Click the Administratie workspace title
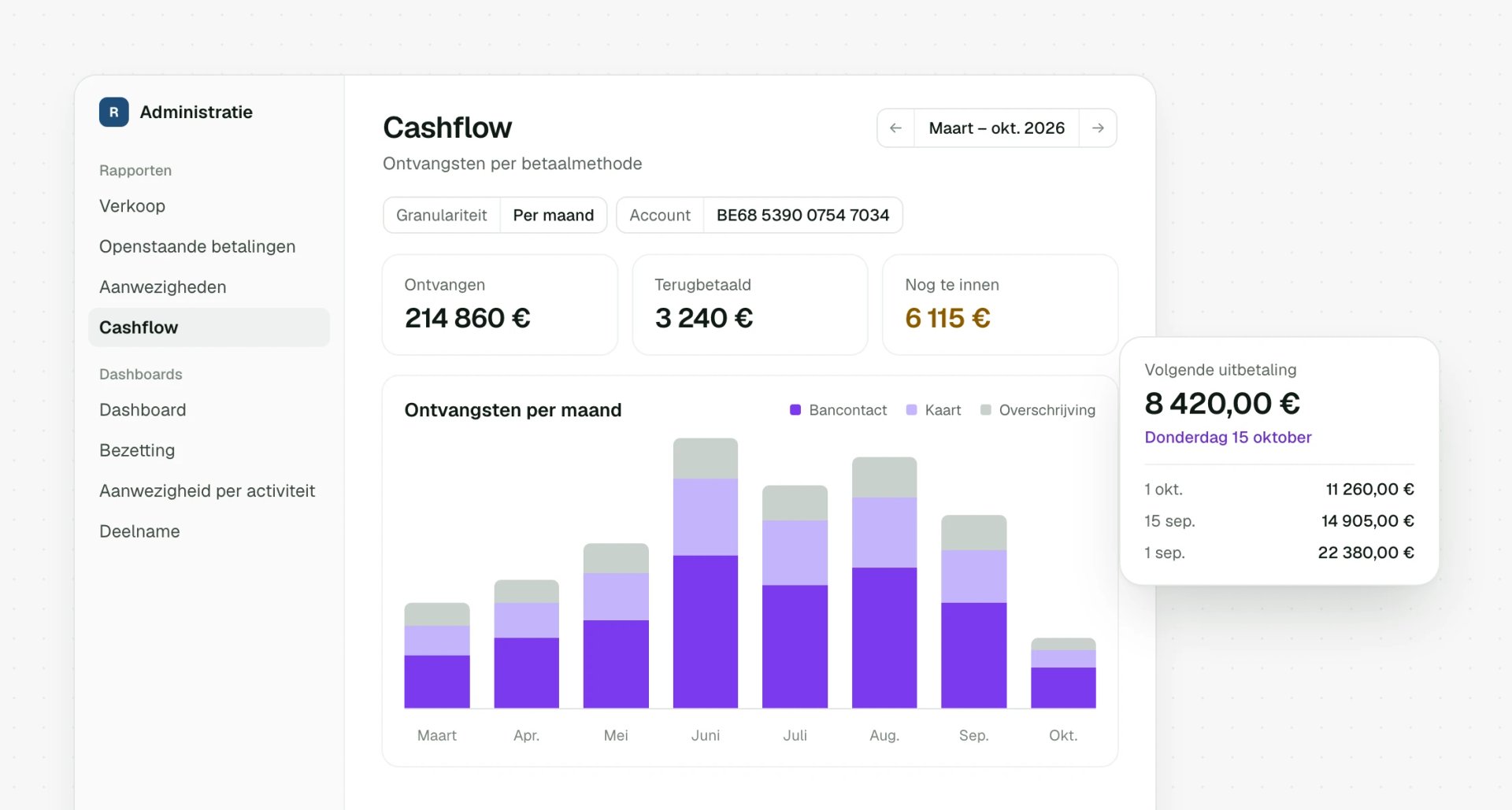Viewport: 1512px width, 810px height. (196, 112)
